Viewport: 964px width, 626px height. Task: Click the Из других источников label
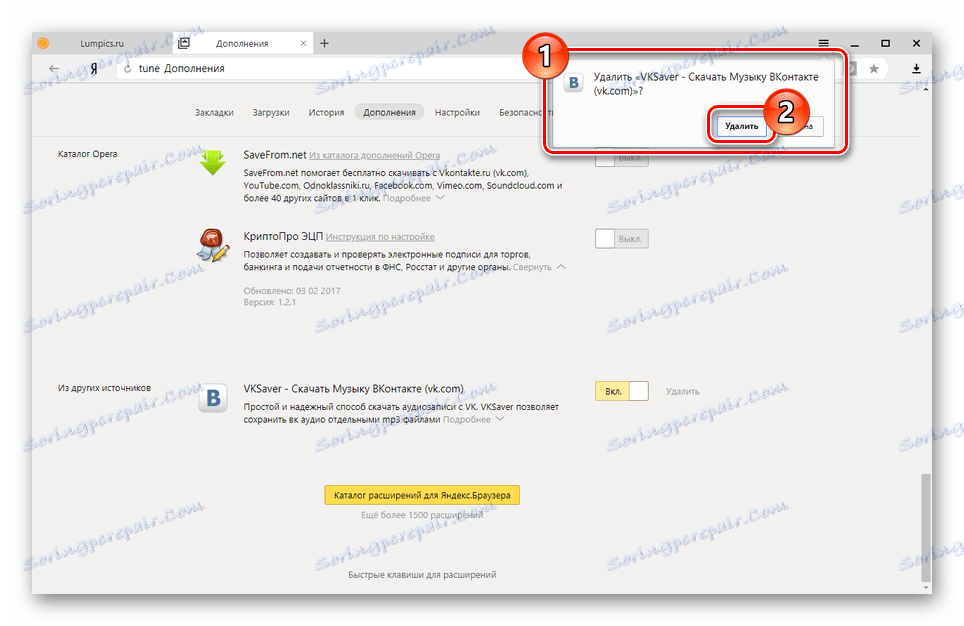point(104,388)
